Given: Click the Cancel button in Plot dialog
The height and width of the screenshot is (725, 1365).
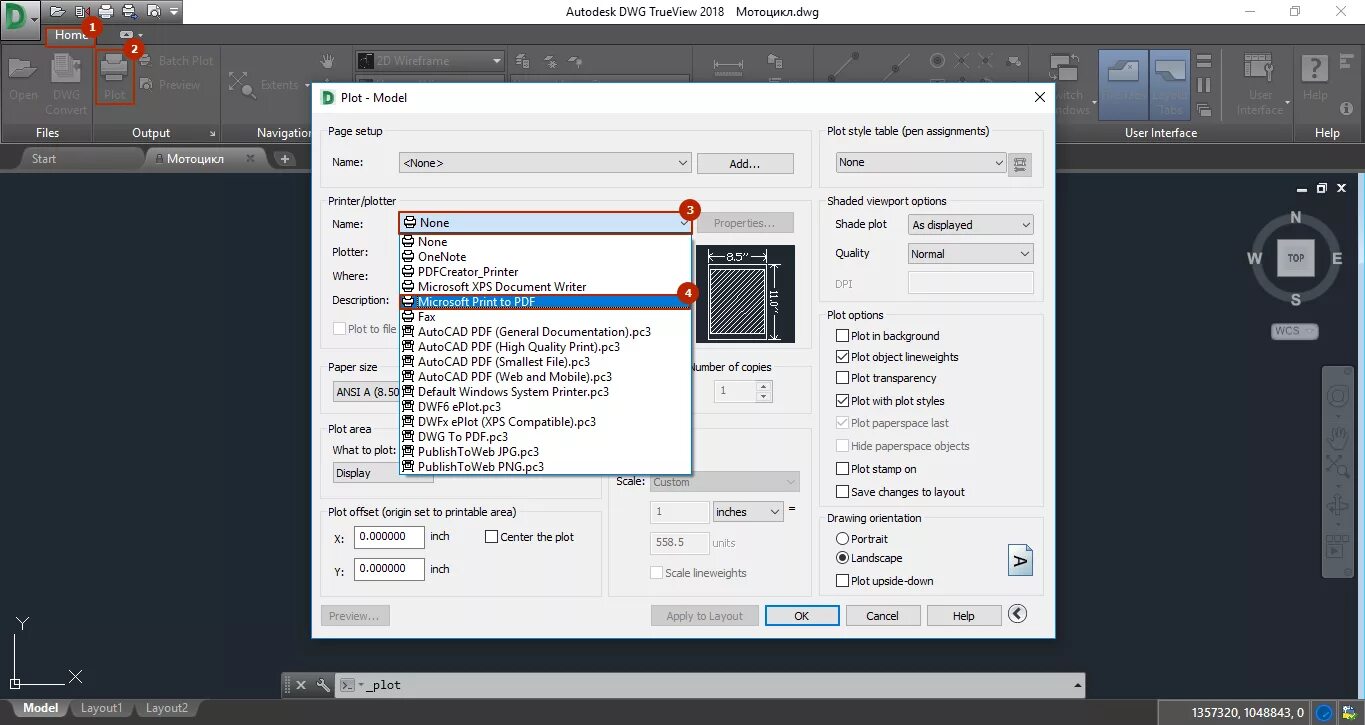Looking at the screenshot, I should tap(882, 616).
